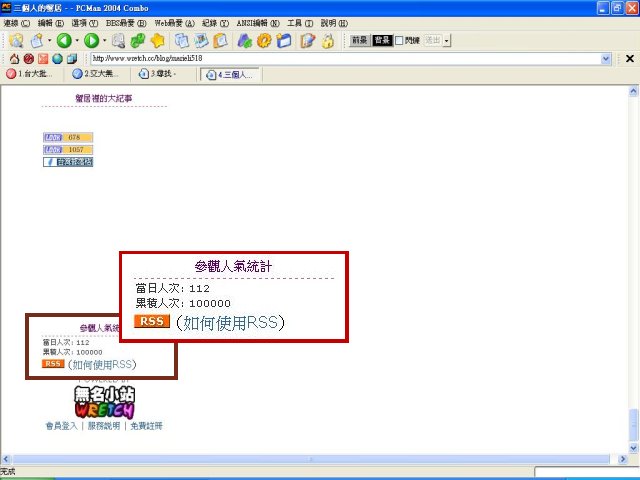640x480 pixels.
Task: Open the 編輯 (E) menu
Action: pyautogui.click(x=51, y=23)
